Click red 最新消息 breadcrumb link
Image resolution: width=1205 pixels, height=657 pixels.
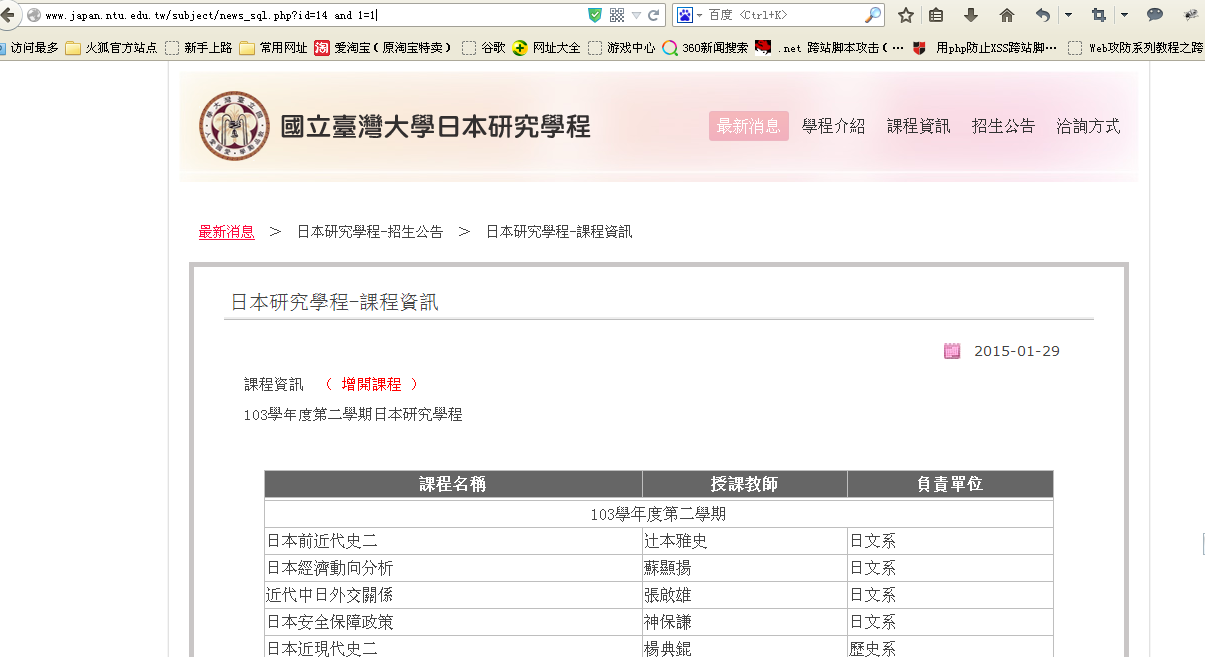[x=227, y=232]
